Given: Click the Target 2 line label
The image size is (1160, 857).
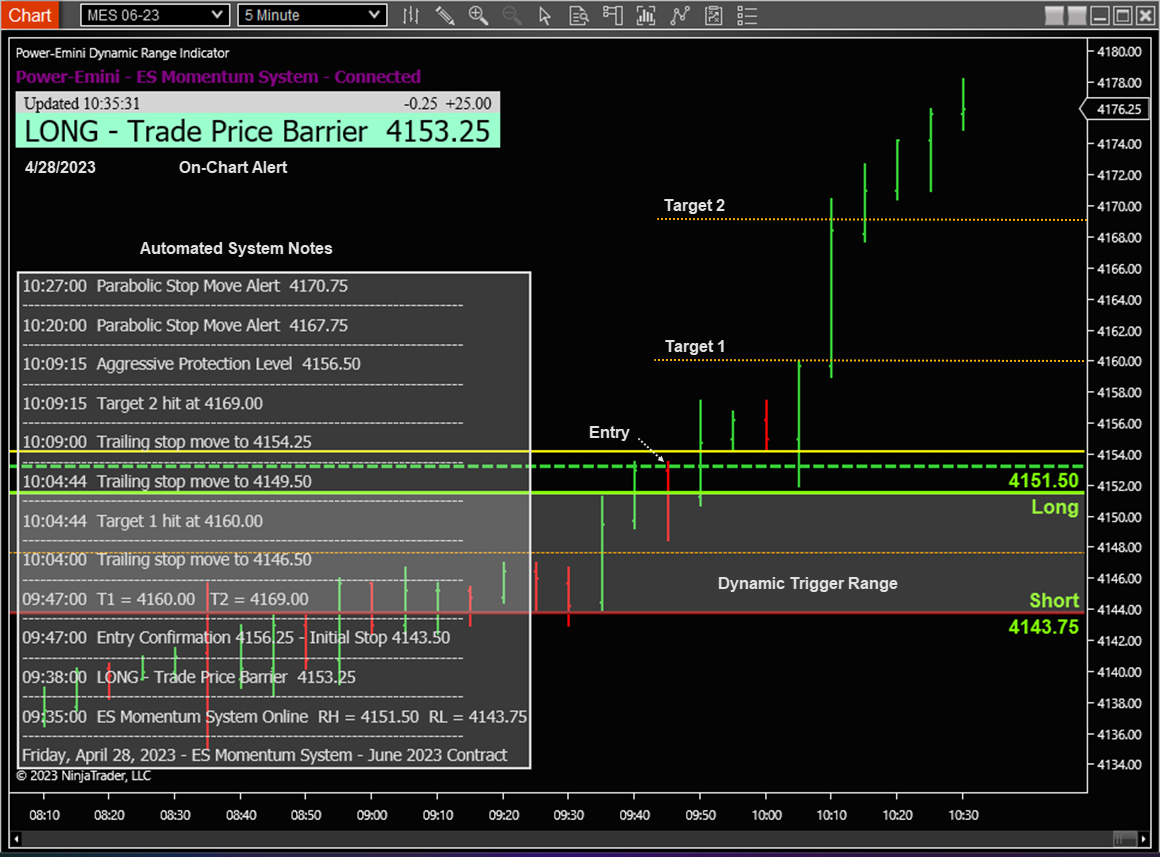Looking at the screenshot, I should tap(695, 205).
